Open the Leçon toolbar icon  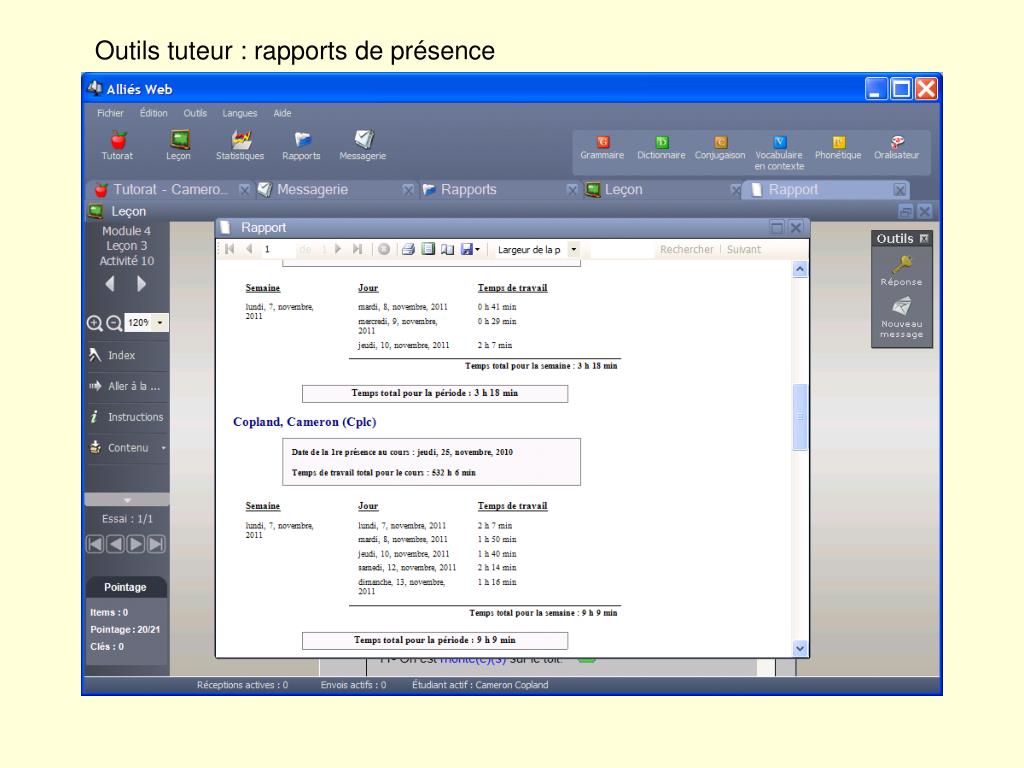(x=178, y=146)
